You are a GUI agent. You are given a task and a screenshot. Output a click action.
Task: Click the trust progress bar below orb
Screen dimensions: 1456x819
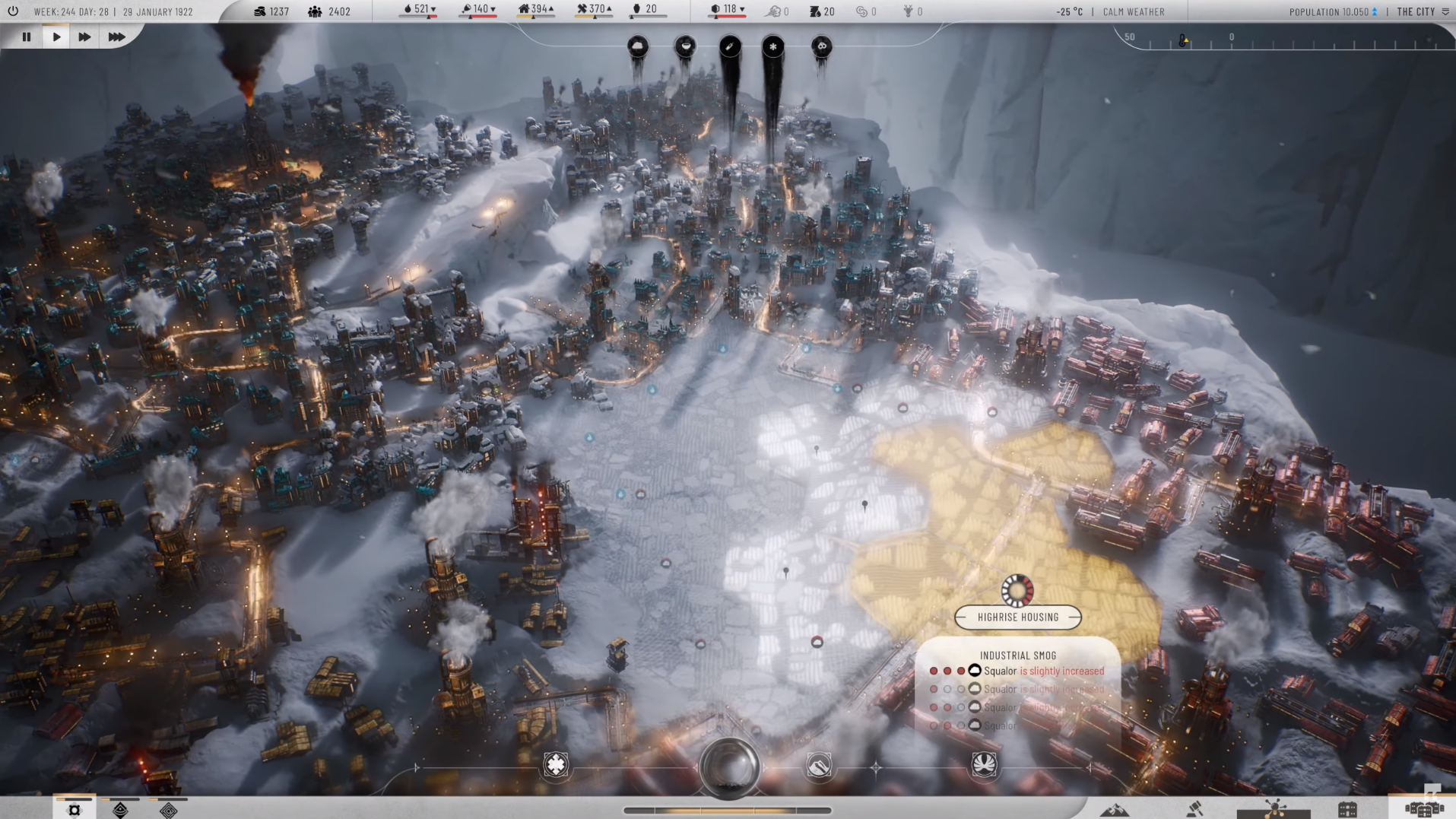coord(728,811)
